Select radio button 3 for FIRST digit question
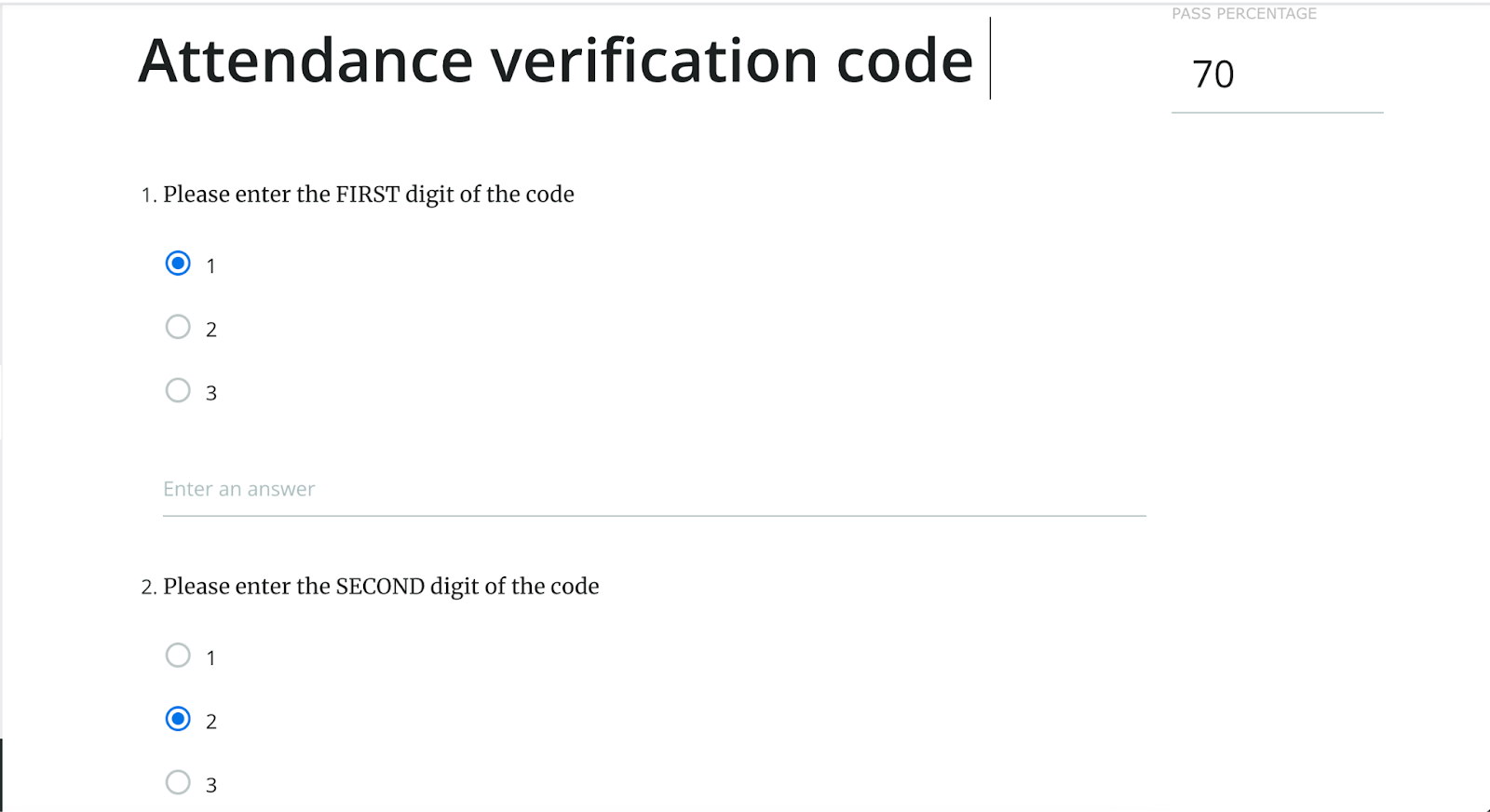 pos(178,390)
